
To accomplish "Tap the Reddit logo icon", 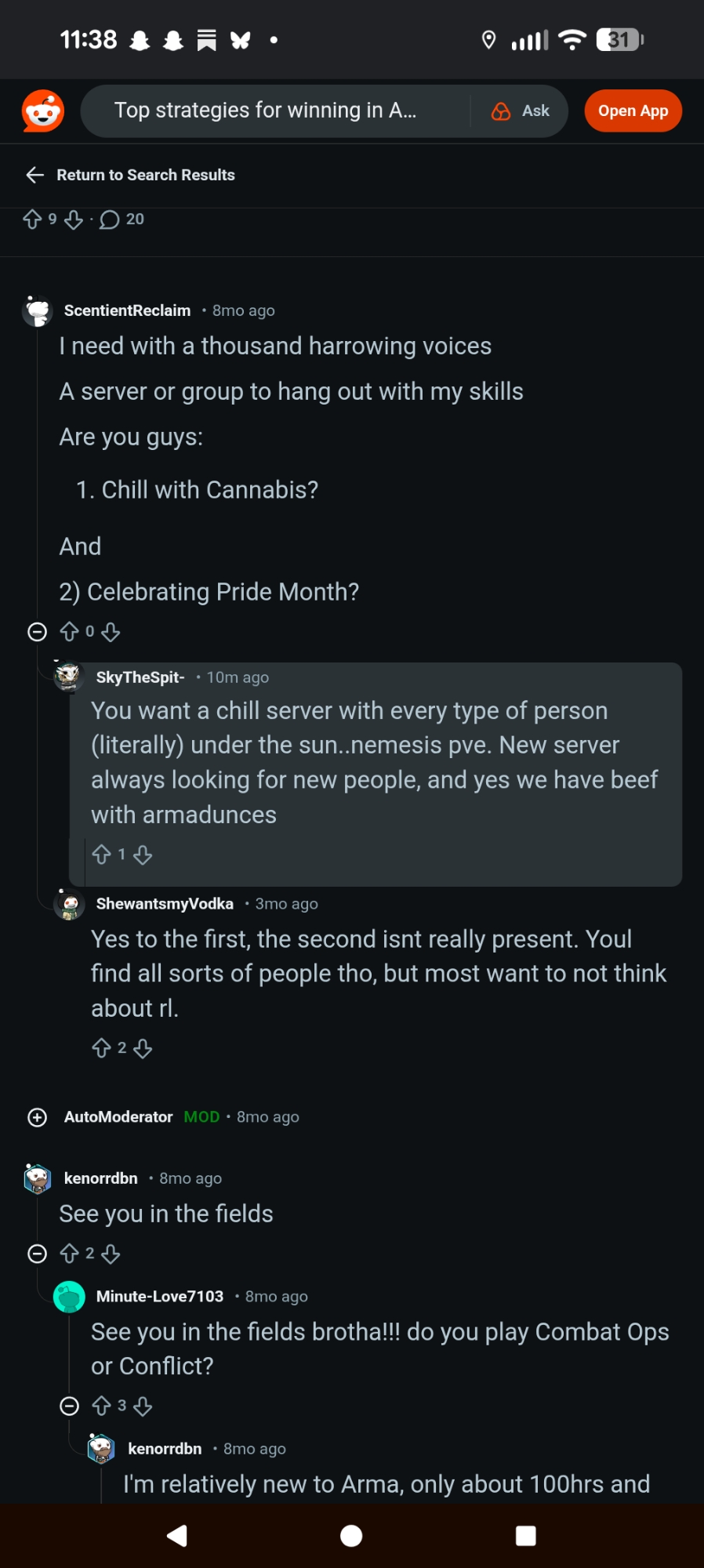I will [43, 111].
